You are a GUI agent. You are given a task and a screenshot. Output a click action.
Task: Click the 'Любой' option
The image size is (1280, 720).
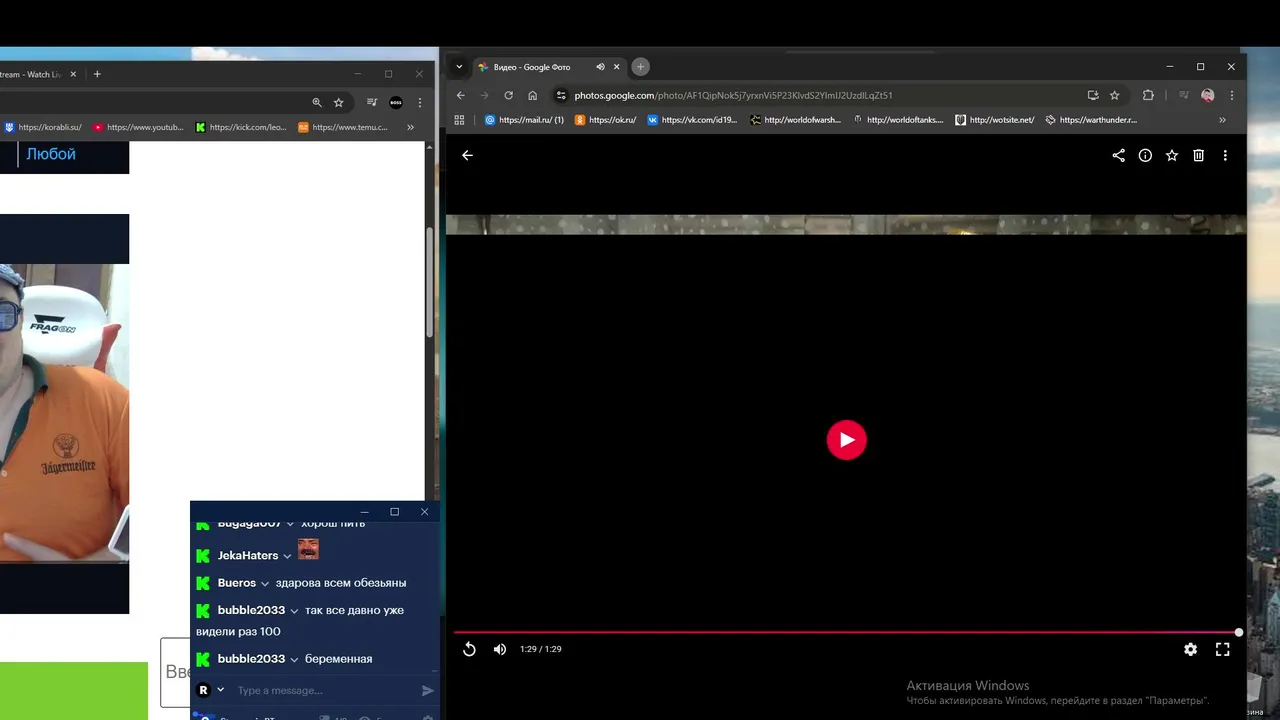pyautogui.click(x=51, y=154)
